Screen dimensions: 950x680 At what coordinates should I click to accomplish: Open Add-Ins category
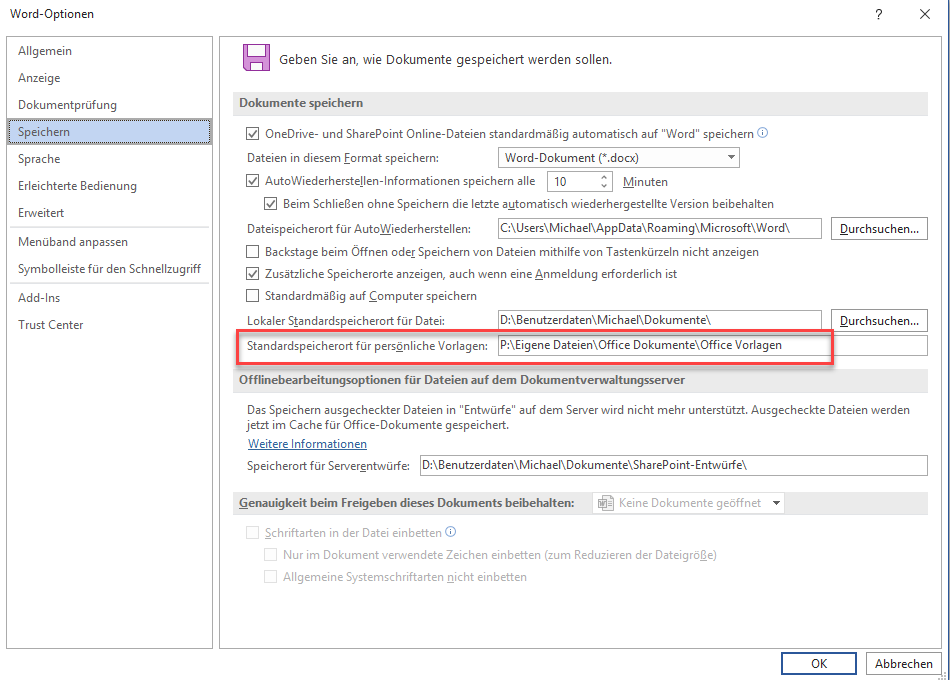pyautogui.click(x=110, y=298)
